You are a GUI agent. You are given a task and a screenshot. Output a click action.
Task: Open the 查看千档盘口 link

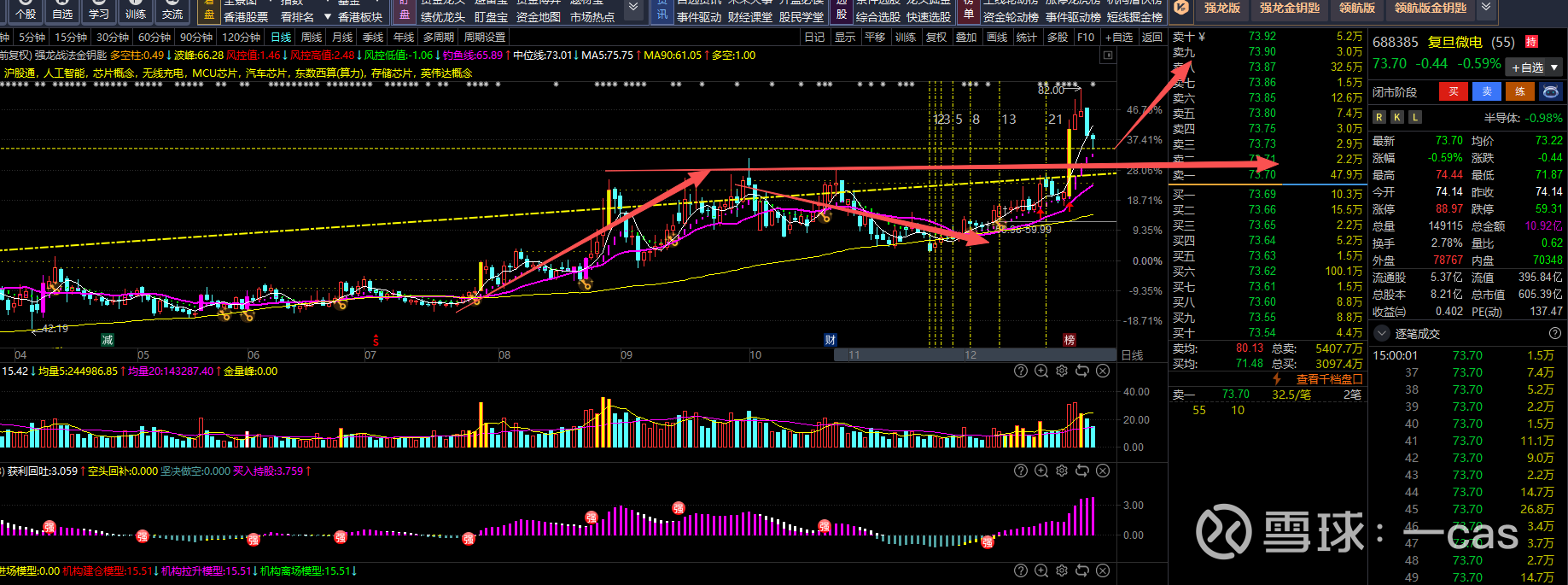[x=1329, y=379]
